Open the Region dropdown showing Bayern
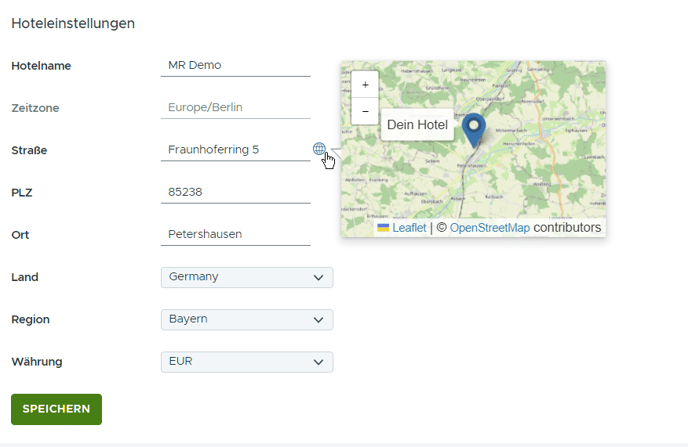The width and height of the screenshot is (688, 447). [x=247, y=319]
